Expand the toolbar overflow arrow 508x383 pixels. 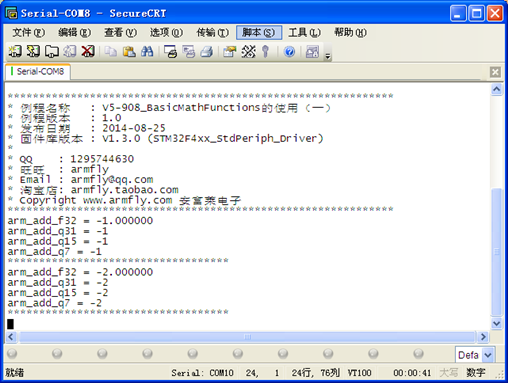point(328,56)
